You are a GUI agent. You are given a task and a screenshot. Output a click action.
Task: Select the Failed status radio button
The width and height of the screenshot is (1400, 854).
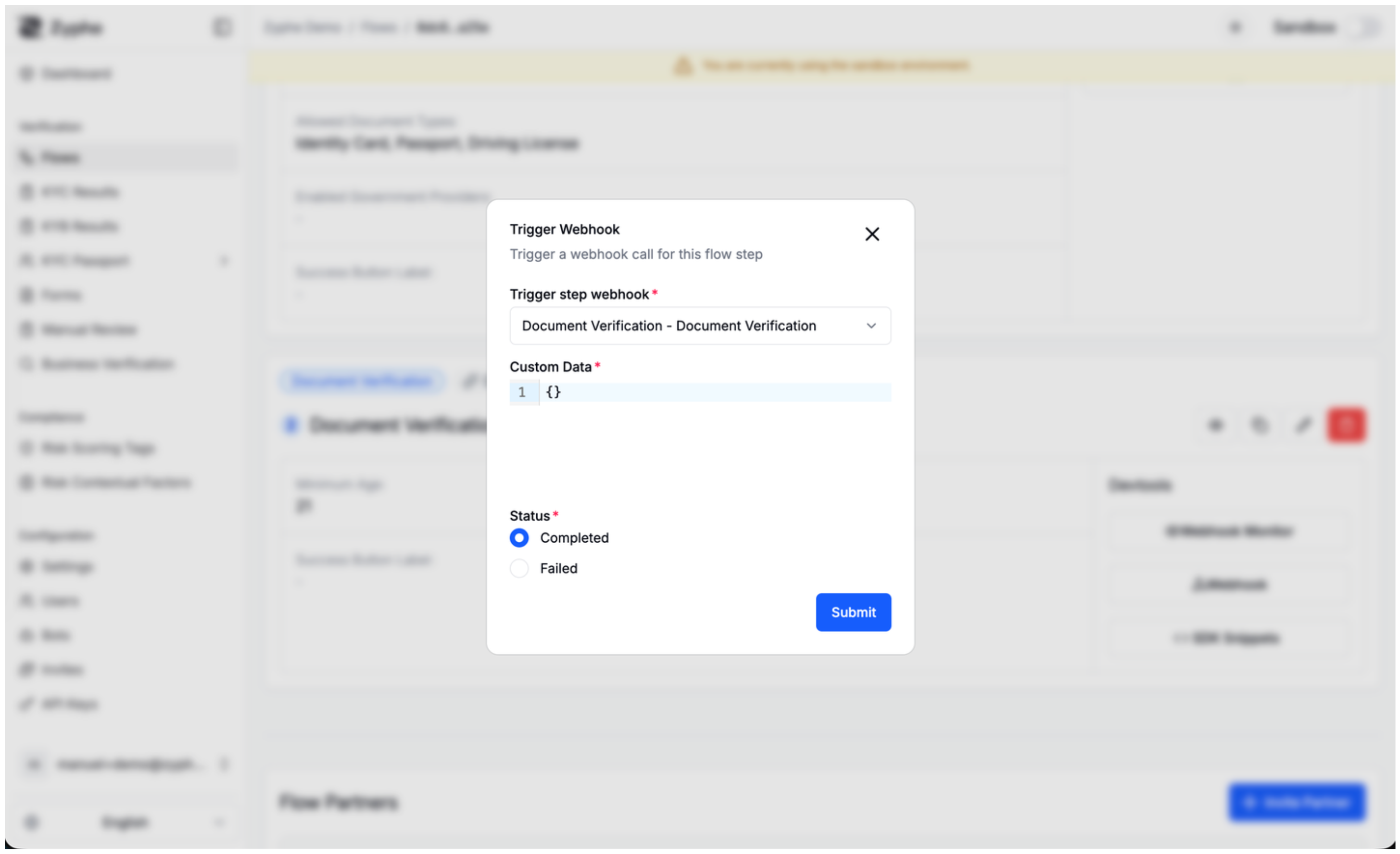tap(519, 568)
